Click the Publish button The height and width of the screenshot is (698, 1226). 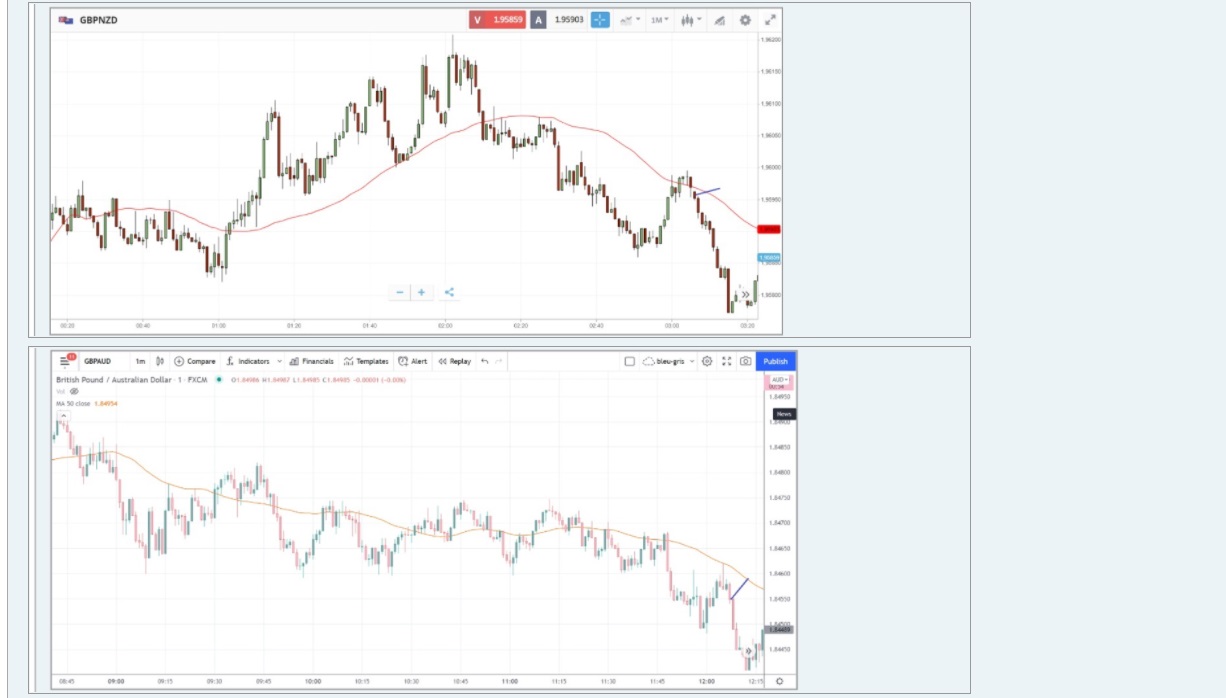pos(775,361)
